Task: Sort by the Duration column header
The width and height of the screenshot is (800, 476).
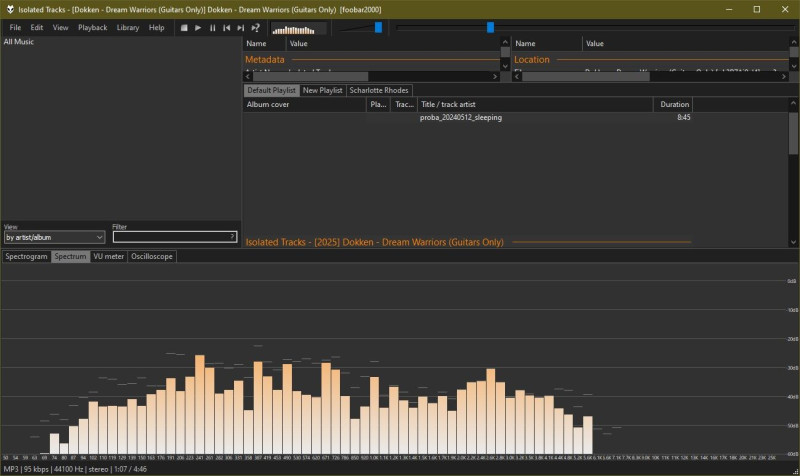Action: click(673, 105)
